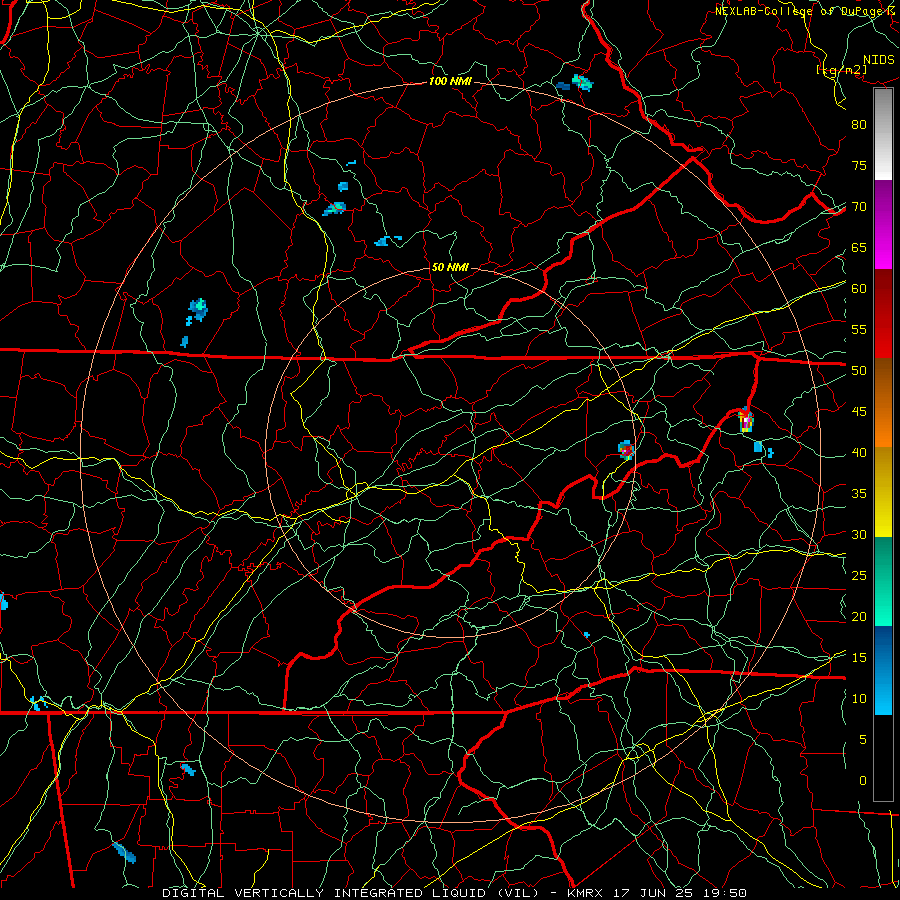Click the 0 value on the scale
Screen dimensions: 900x900
point(863,781)
